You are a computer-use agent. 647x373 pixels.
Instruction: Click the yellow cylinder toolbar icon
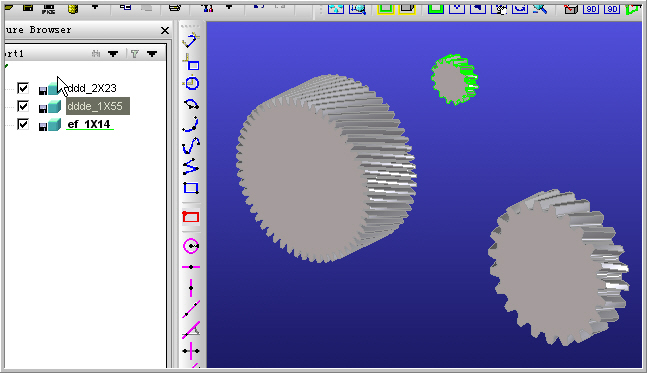[x=73, y=9]
